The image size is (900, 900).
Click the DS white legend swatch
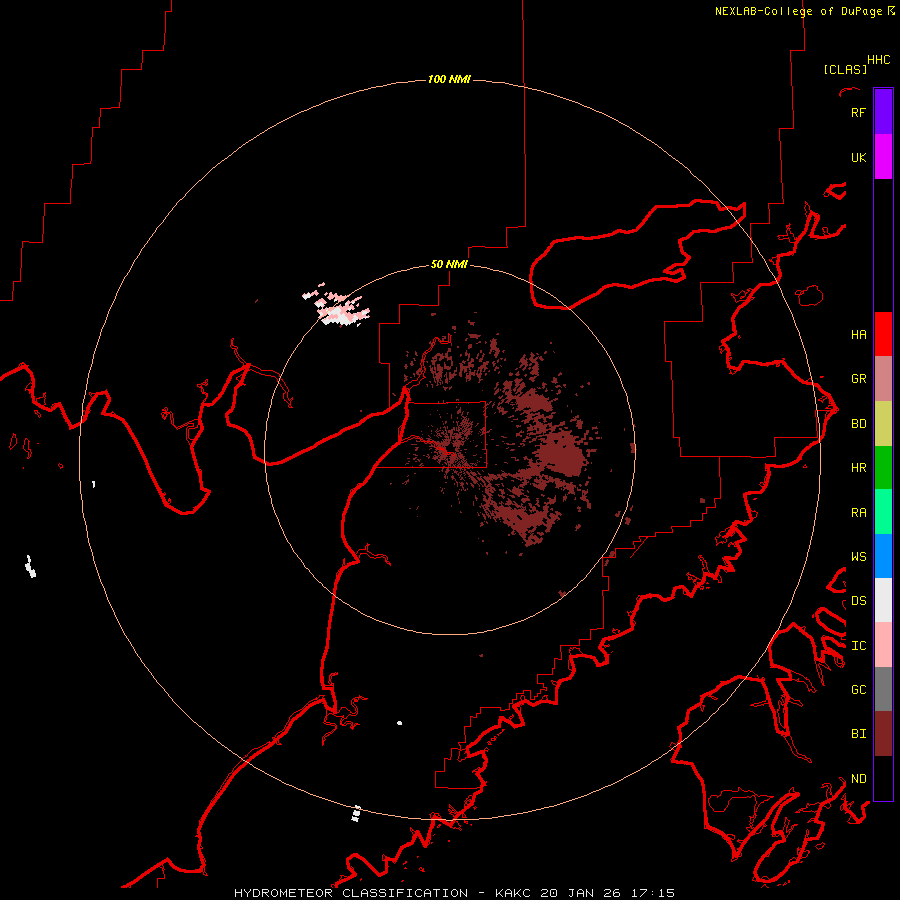click(883, 600)
